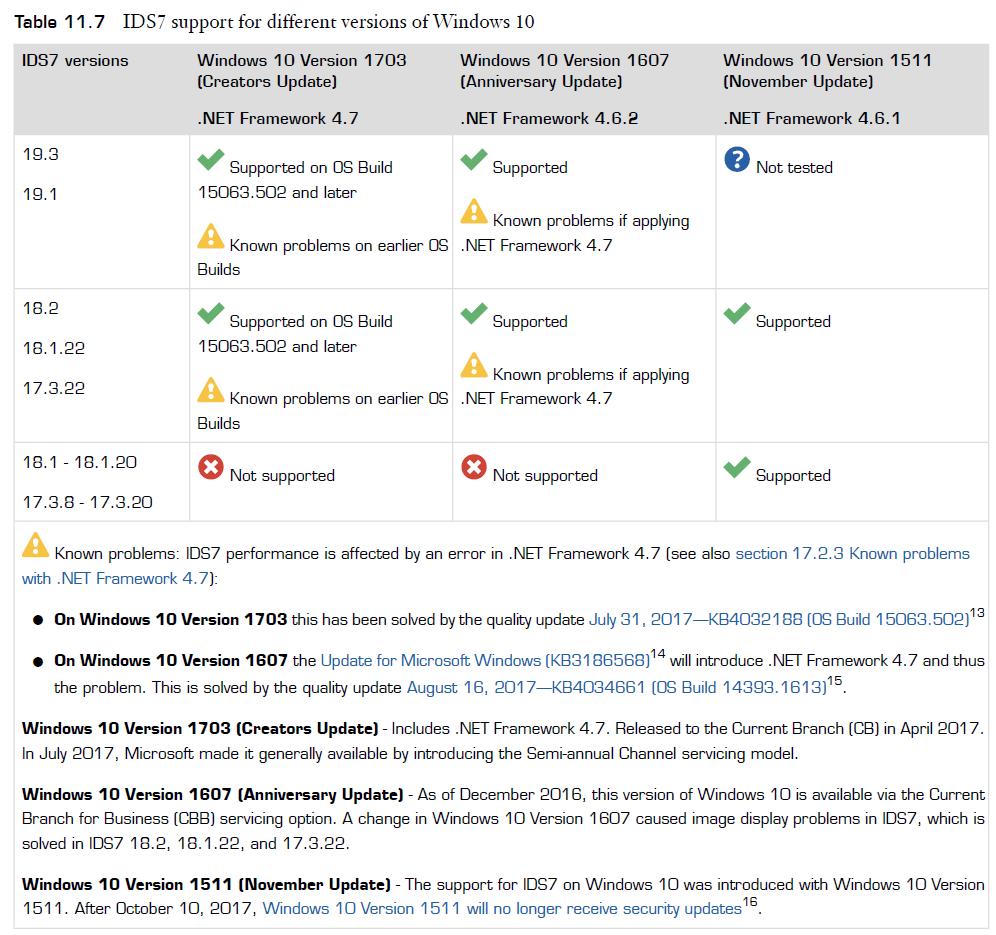Screen dimensions: 996x935
Task: Click the '18.1 - 18.1.20' version range
Action: pyautogui.click(x=80, y=462)
